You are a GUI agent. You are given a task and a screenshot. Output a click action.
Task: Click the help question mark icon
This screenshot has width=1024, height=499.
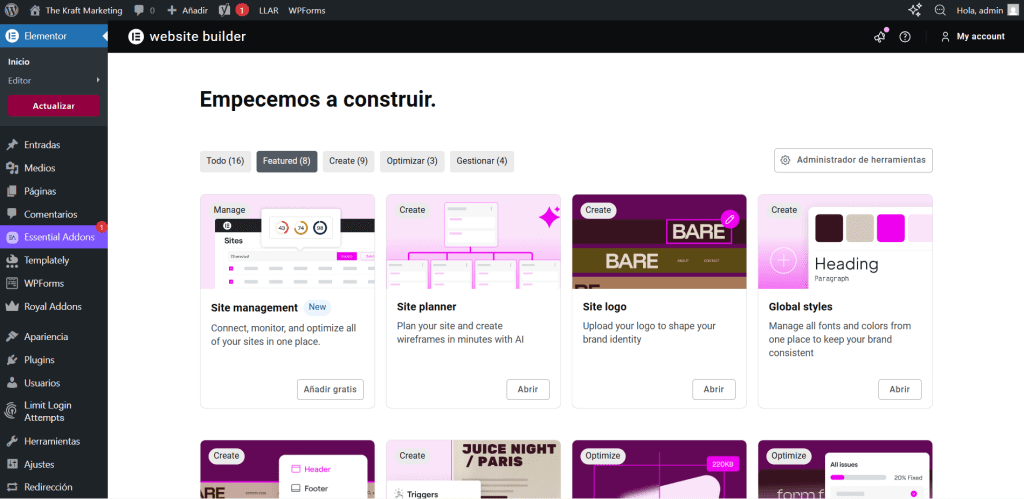point(905,37)
